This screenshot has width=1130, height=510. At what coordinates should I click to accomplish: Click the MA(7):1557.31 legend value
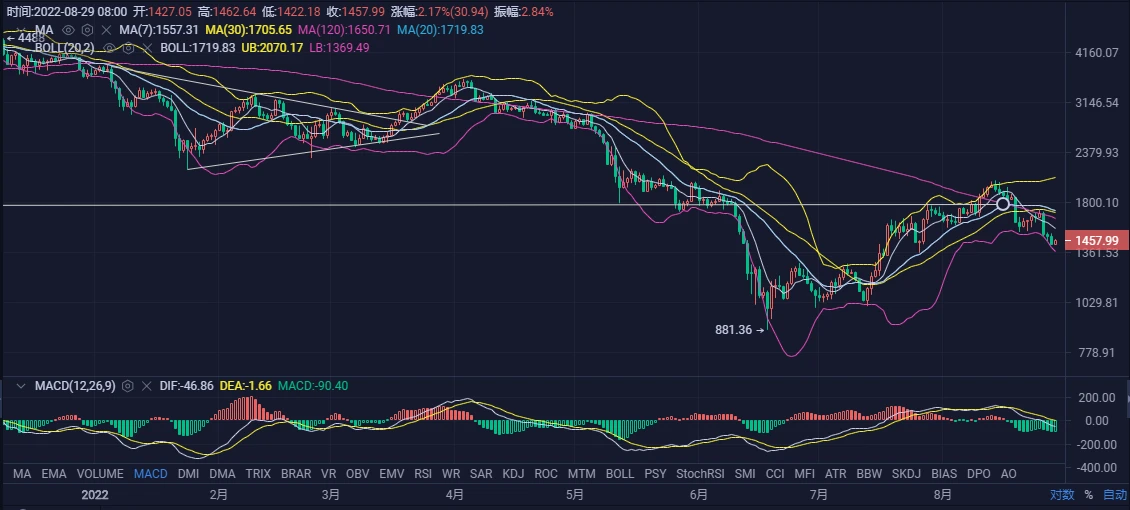coord(160,30)
